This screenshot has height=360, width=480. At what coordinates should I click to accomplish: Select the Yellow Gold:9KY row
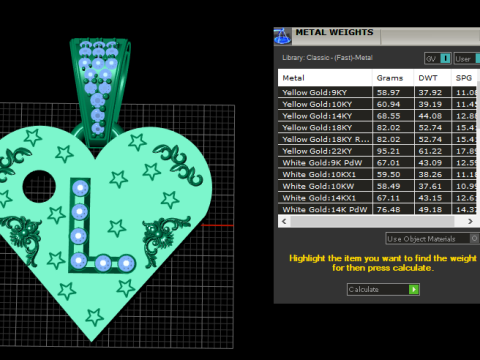377,92
